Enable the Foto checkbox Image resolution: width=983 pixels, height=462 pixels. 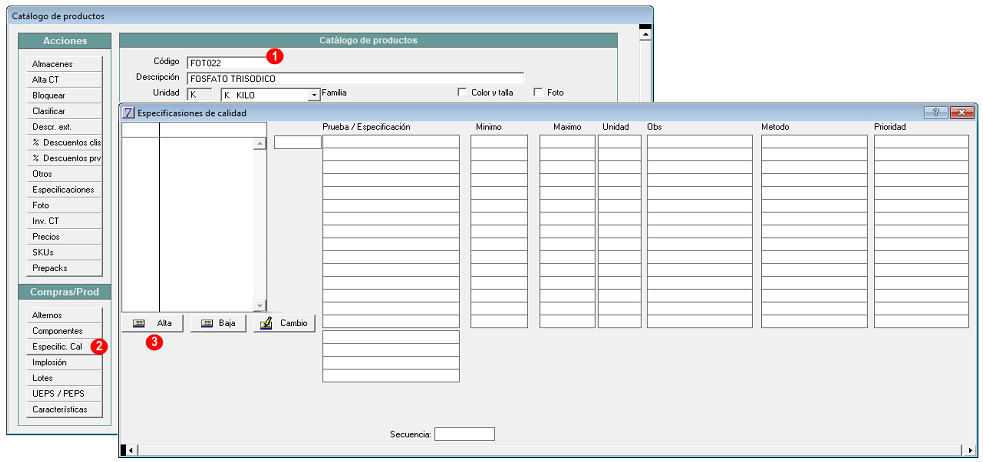pos(538,92)
